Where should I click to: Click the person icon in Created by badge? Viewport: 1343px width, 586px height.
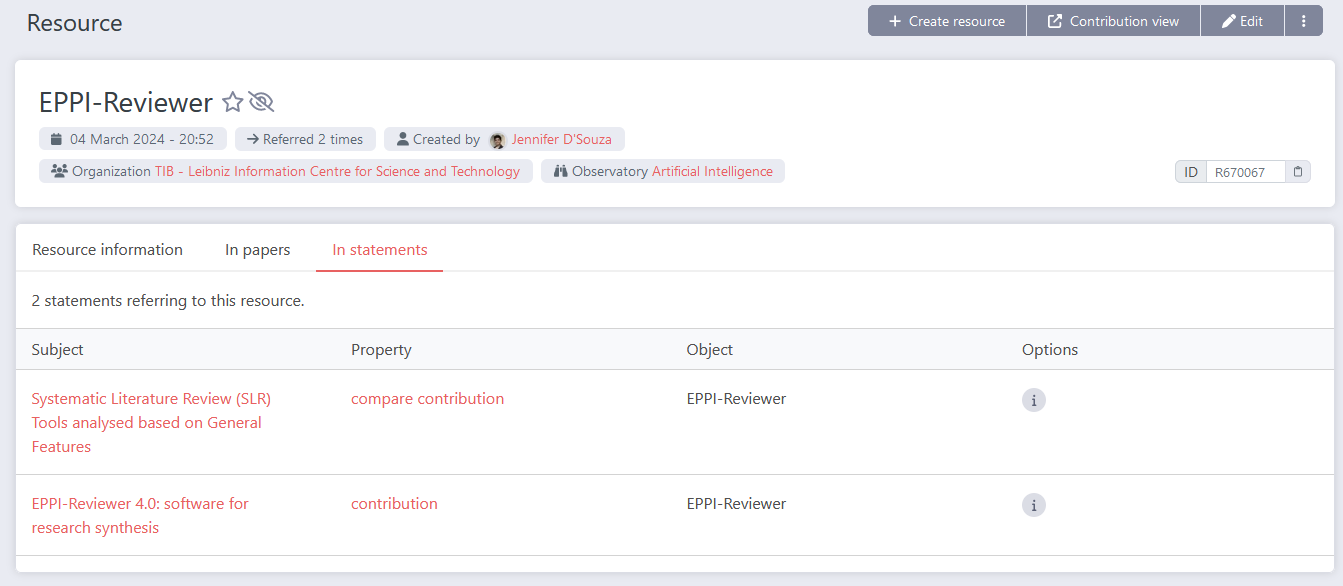[x=401, y=138]
